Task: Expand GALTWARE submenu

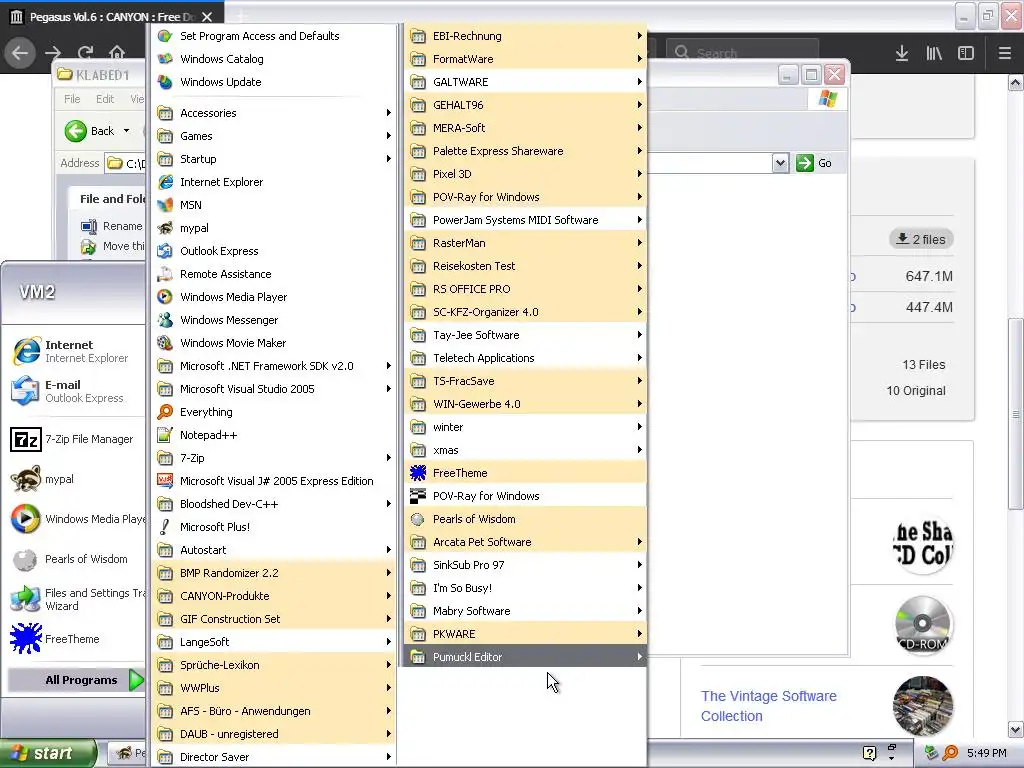Action: 526,82
